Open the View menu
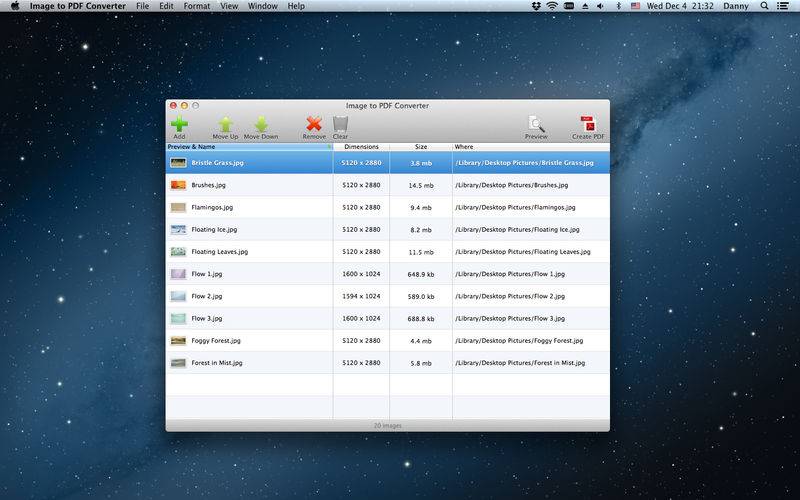800x500 pixels. point(229,6)
